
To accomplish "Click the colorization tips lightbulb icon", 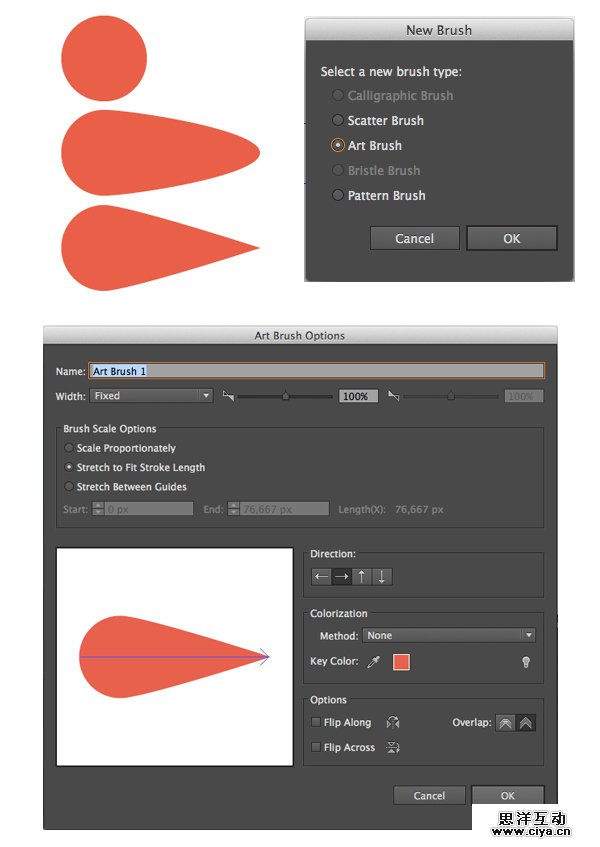I will click(526, 662).
